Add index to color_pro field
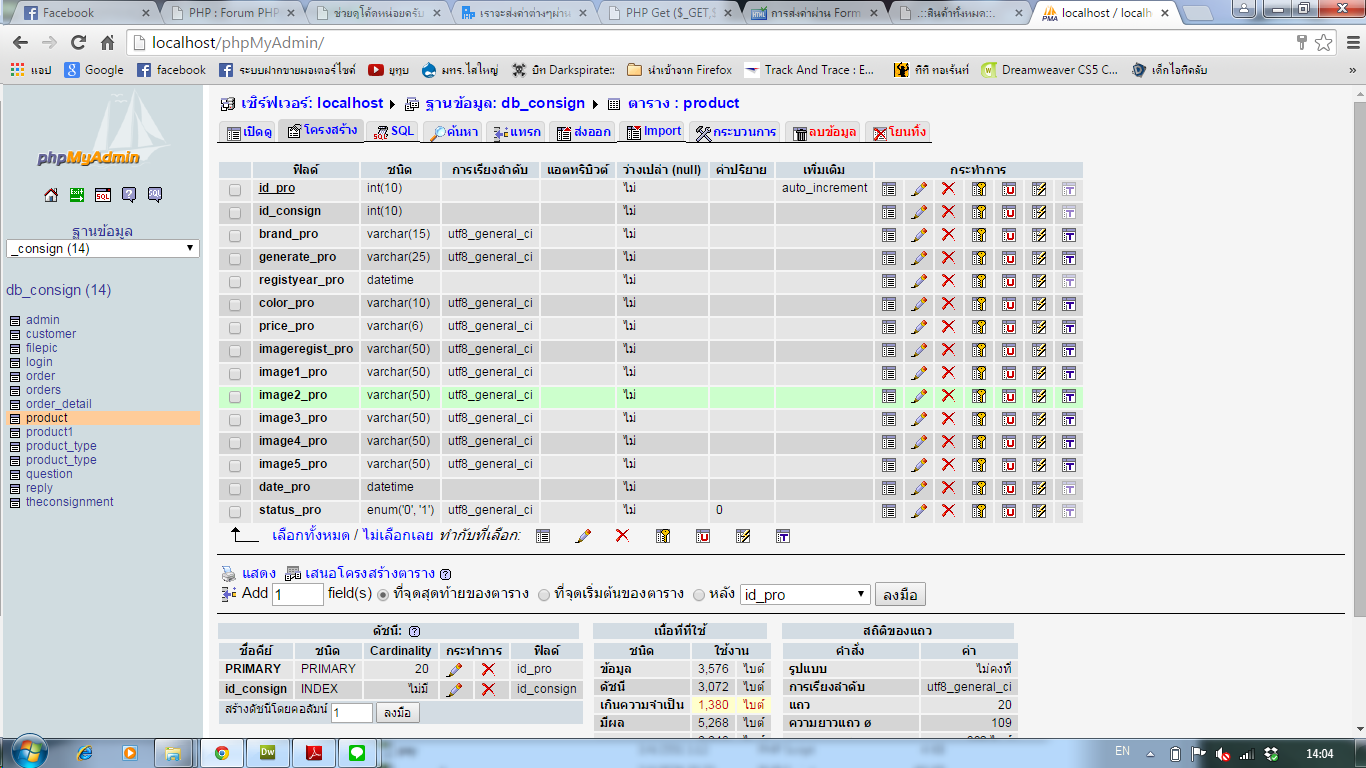The height and width of the screenshot is (768, 1366). pyautogui.click(x=1039, y=303)
